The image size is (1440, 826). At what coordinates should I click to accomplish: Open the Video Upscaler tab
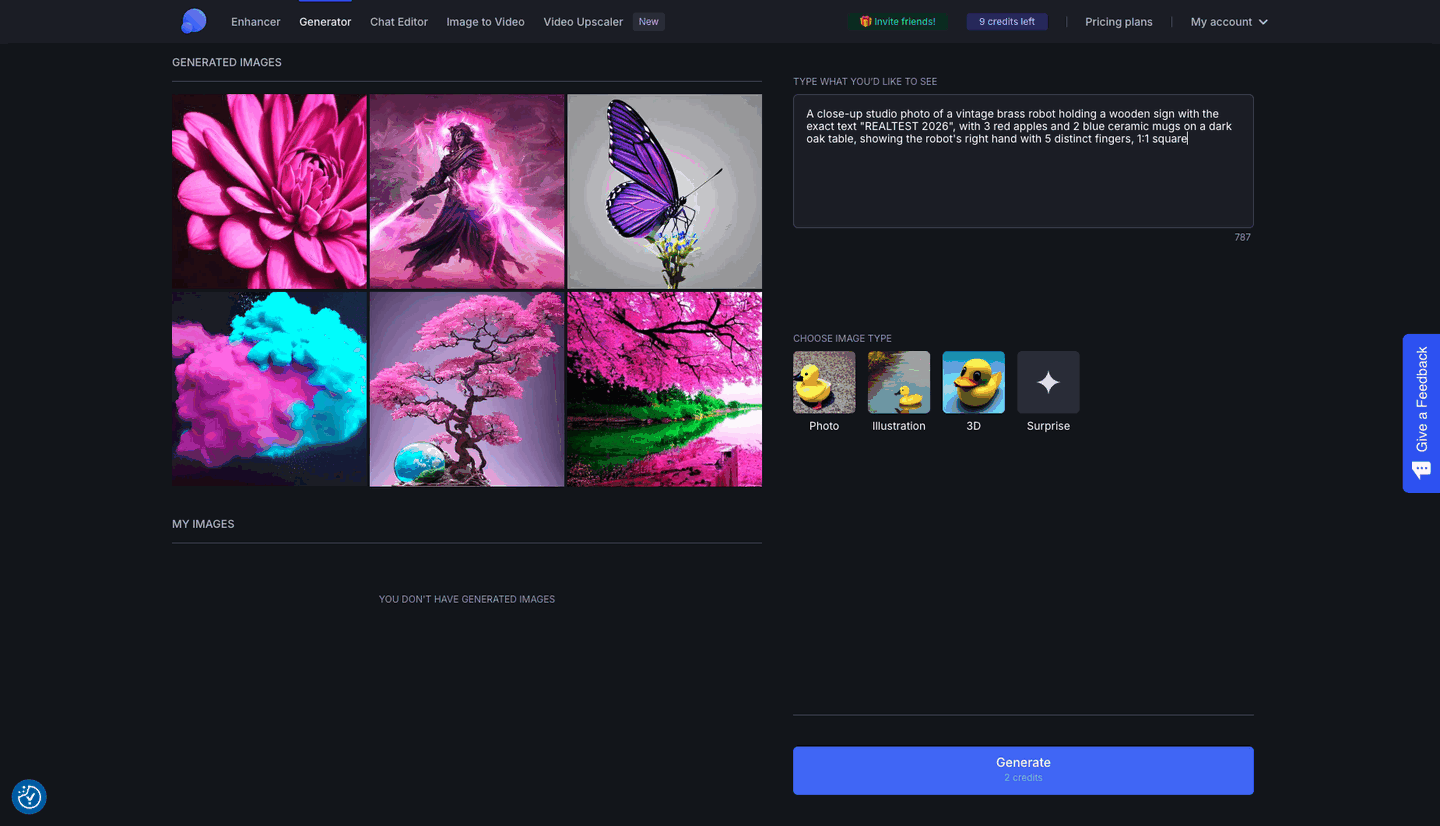(x=583, y=22)
